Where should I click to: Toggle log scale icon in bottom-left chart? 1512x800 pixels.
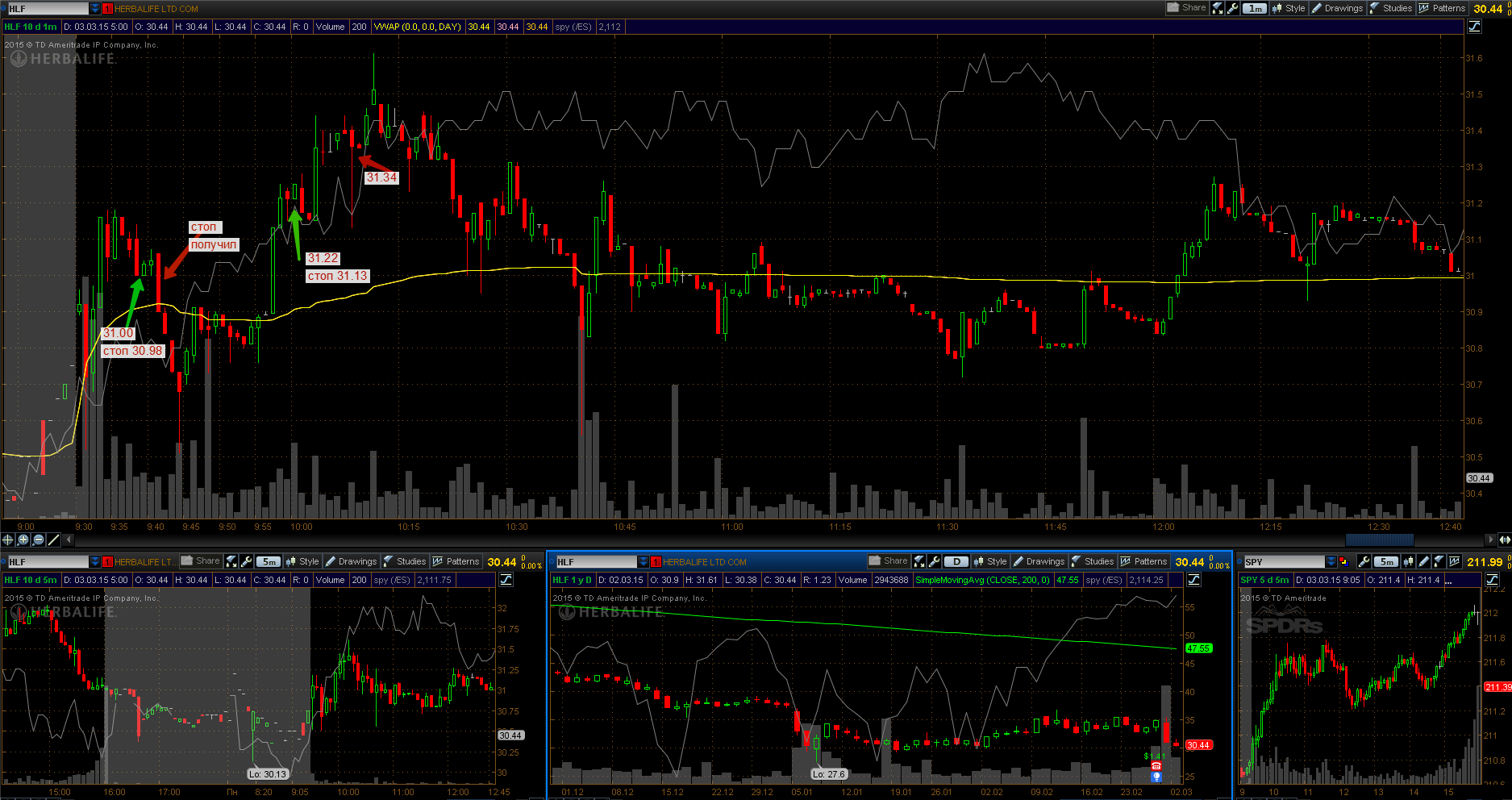[506, 579]
